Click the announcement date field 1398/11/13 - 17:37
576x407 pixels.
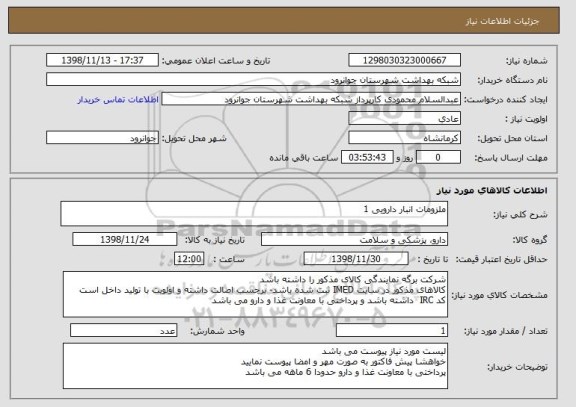[102, 60]
